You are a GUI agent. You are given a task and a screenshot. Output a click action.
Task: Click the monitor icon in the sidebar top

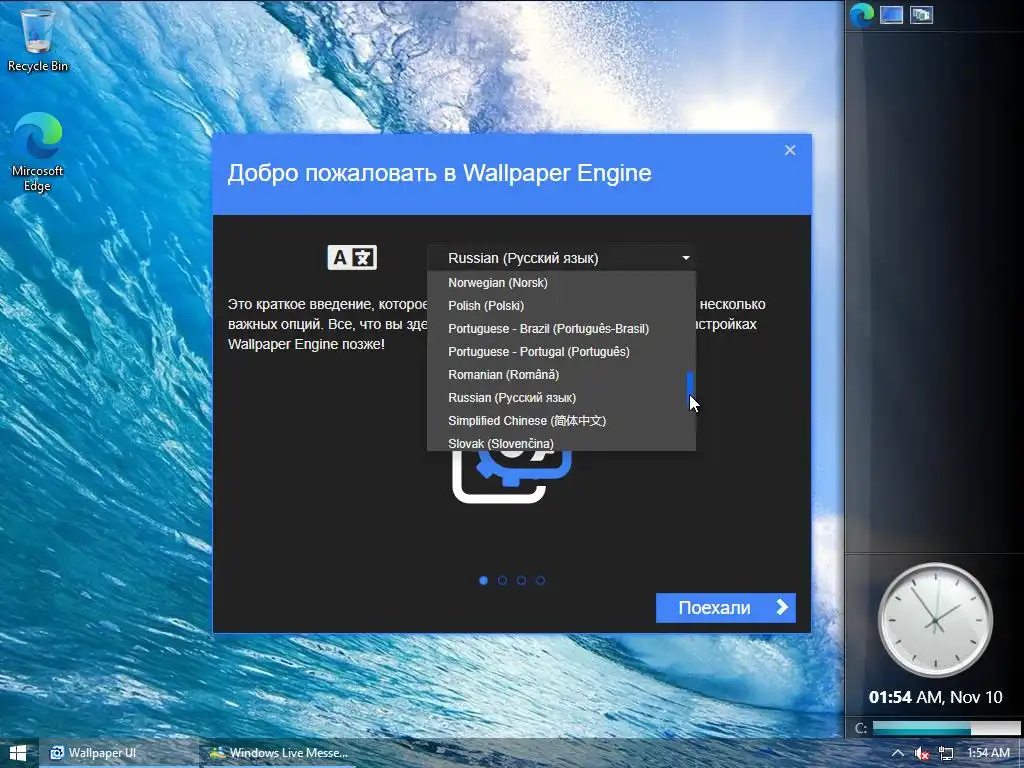(891, 14)
